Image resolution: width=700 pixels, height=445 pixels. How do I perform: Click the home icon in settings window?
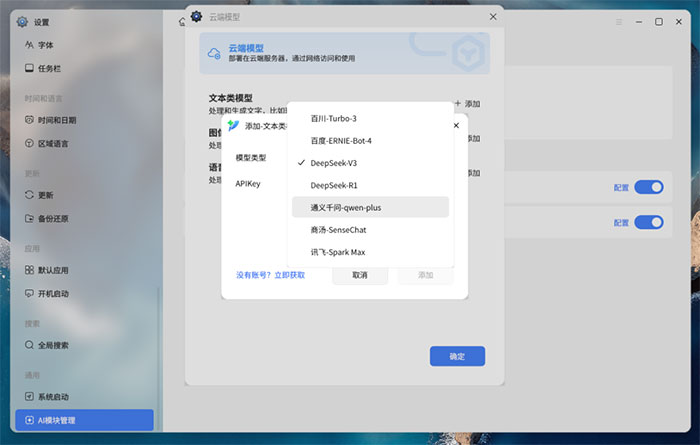coord(182,21)
